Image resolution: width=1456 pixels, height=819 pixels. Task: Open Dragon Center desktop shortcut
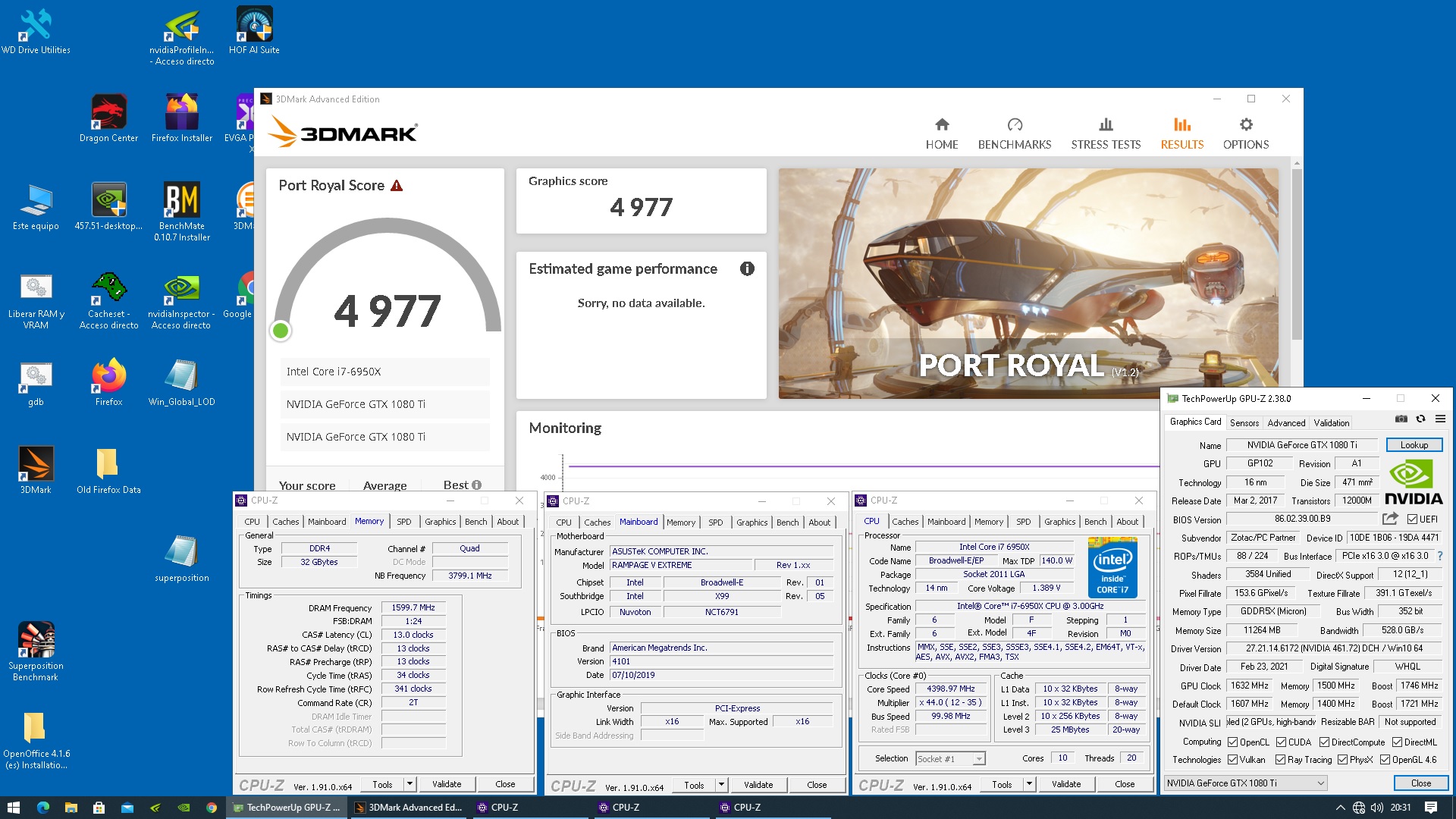click(x=108, y=118)
